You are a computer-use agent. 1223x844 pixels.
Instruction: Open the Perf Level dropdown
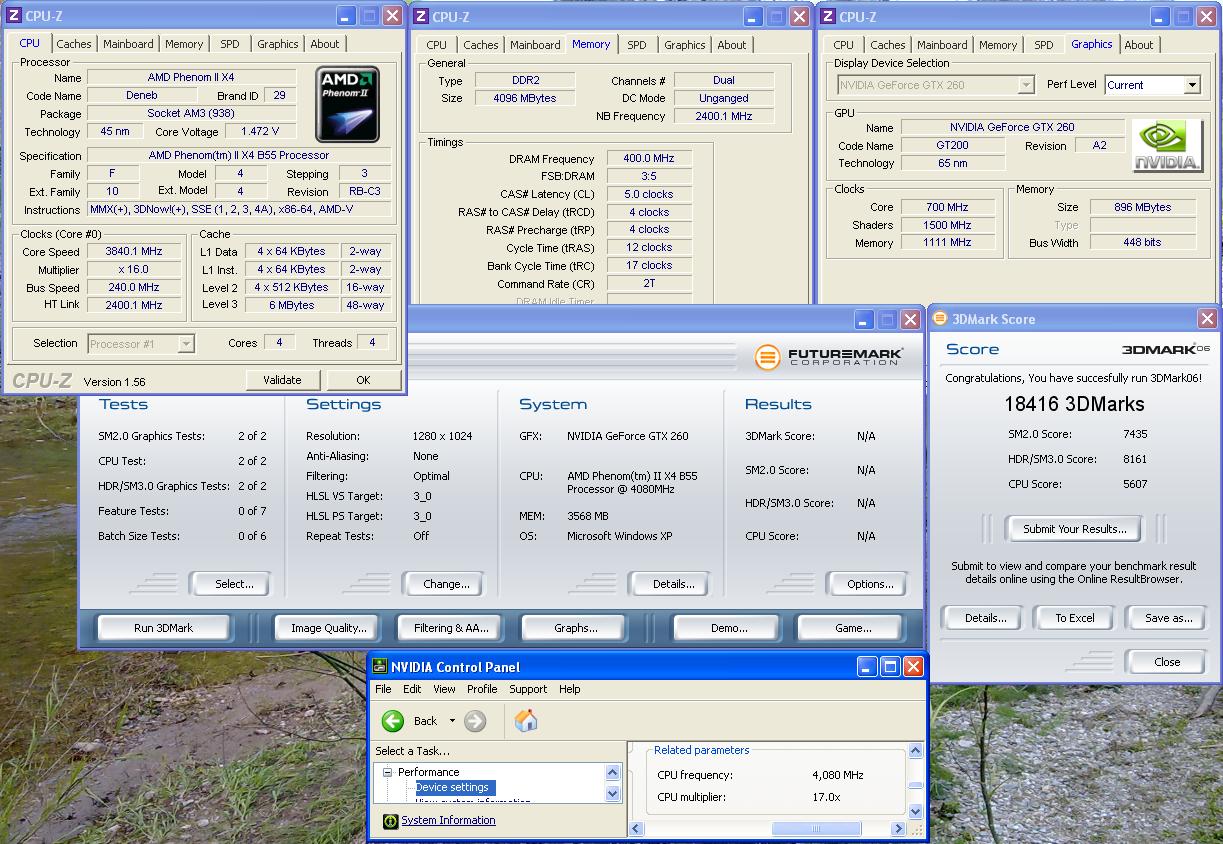click(x=1191, y=85)
